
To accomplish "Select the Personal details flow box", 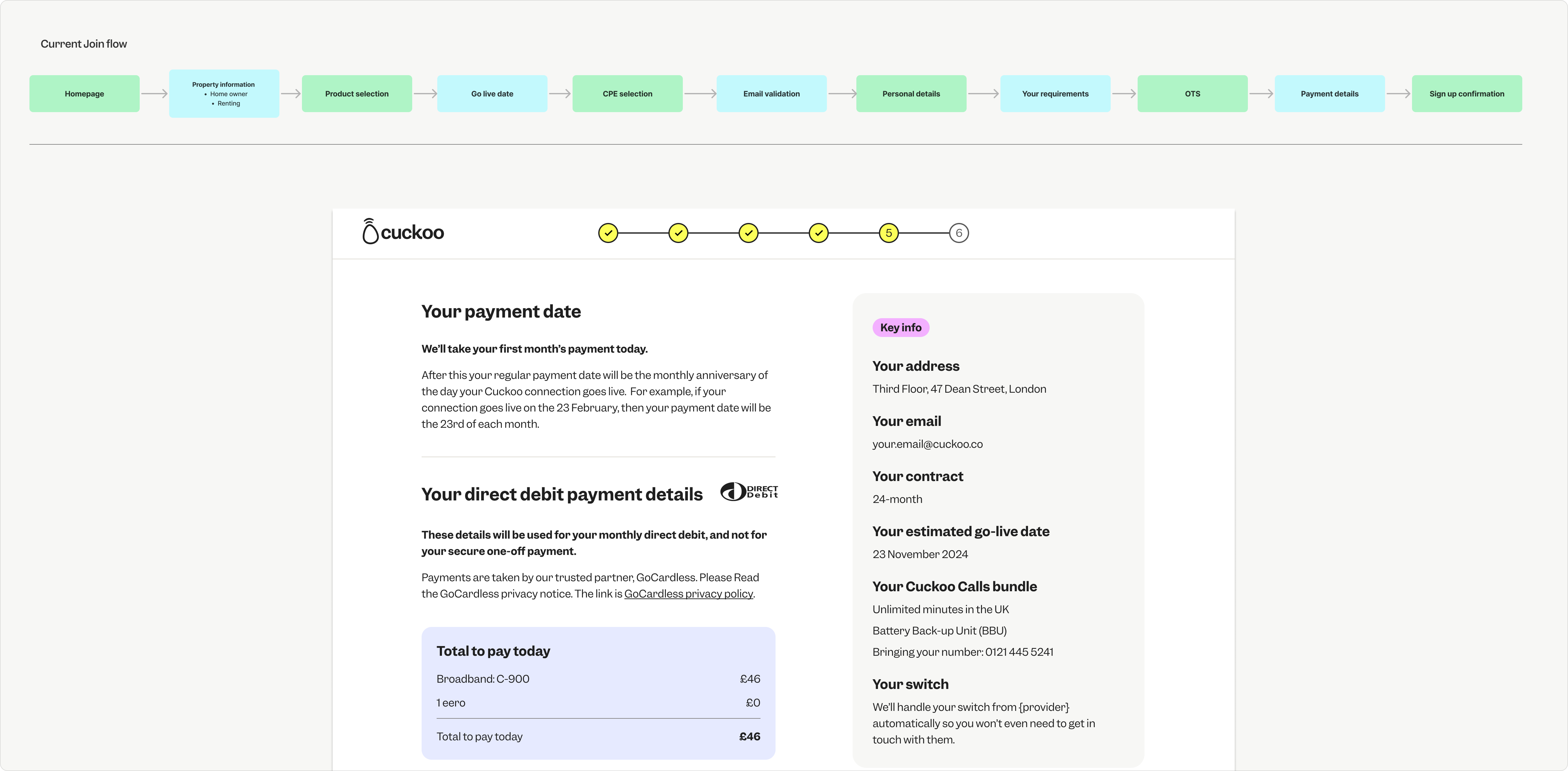I will 911,94.
